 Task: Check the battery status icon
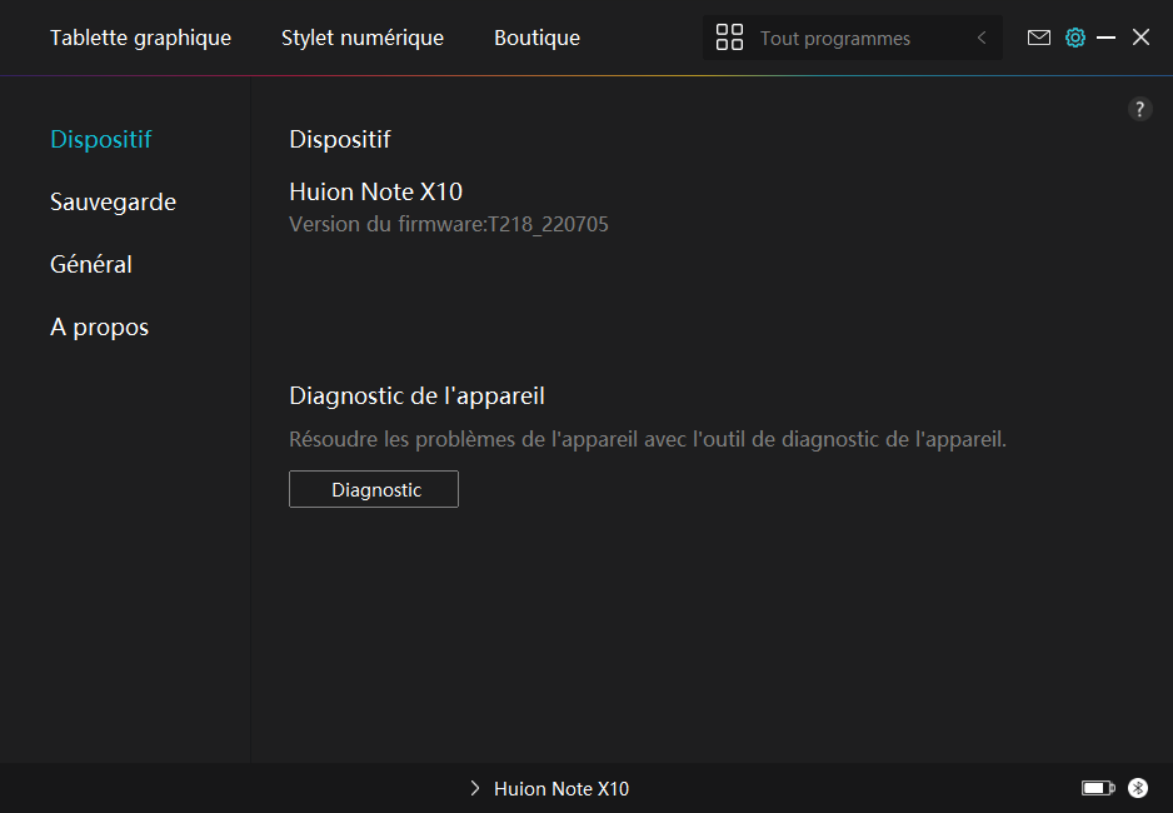tap(1097, 788)
